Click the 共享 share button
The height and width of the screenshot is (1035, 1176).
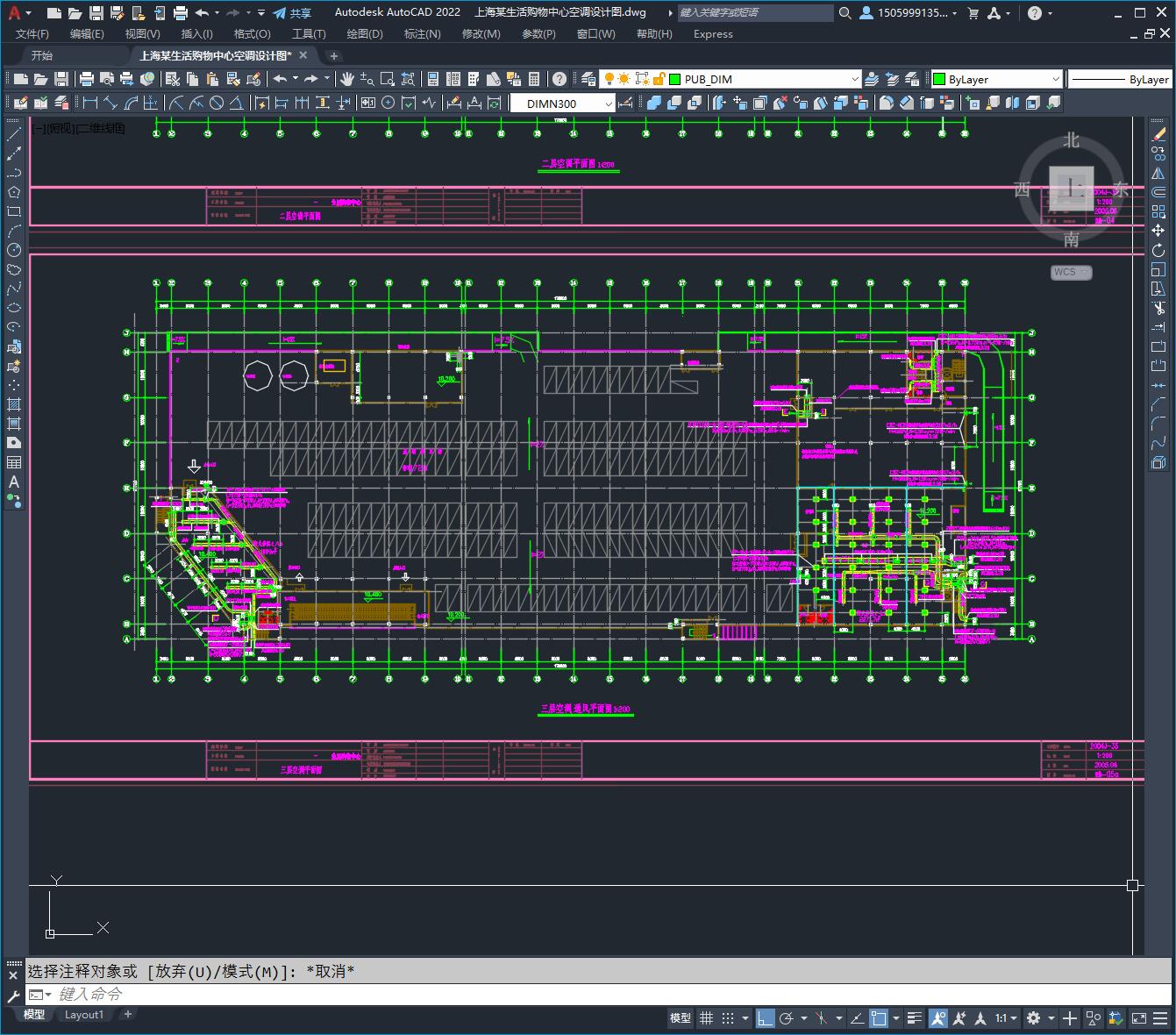(x=292, y=13)
